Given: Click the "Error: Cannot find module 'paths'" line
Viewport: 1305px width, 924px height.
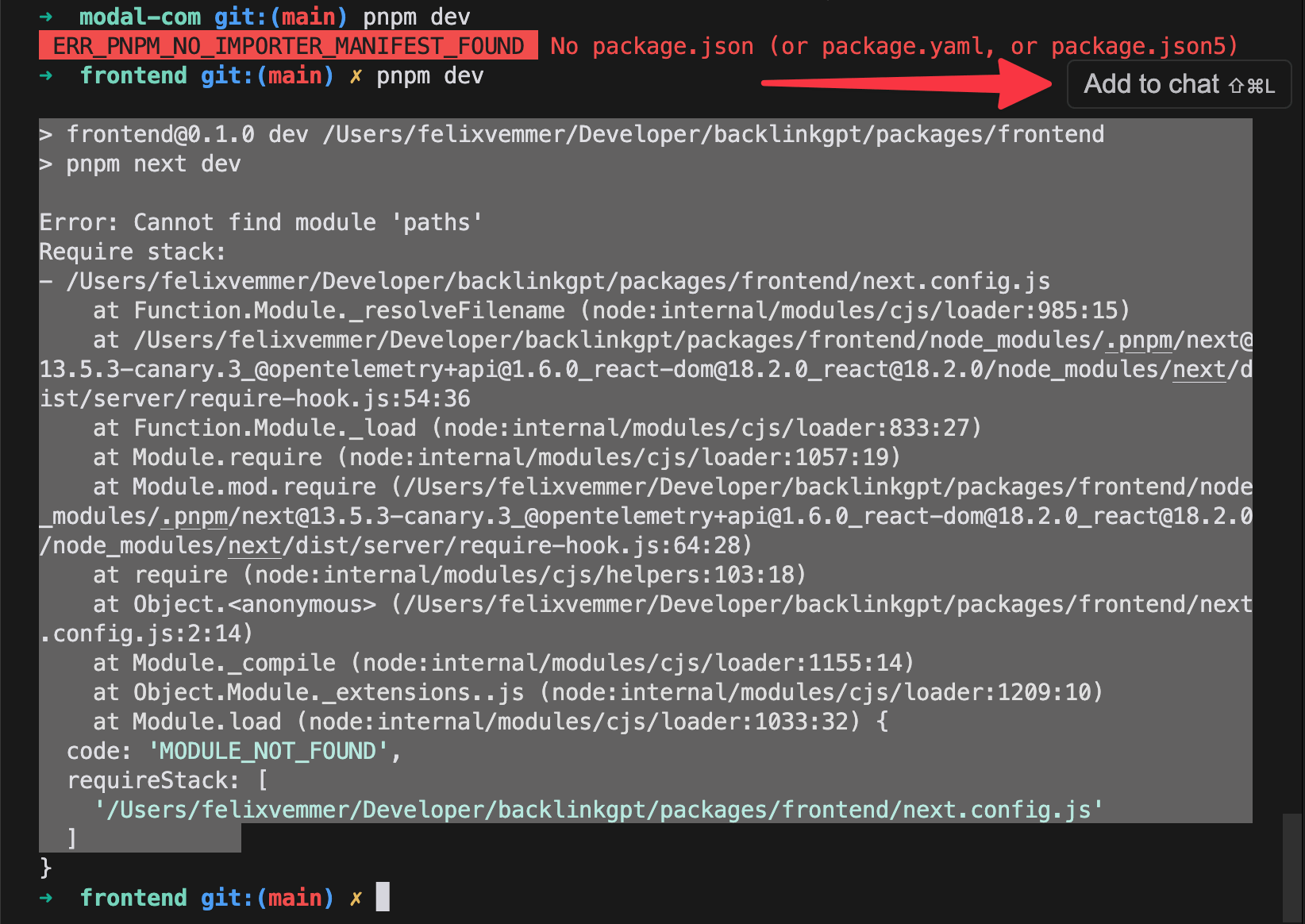Looking at the screenshot, I should tap(261, 222).
